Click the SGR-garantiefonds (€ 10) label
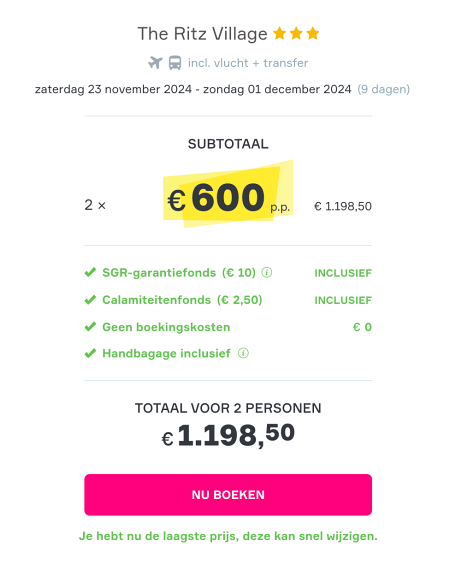The width and height of the screenshot is (450, 570). tap(179, 273)
